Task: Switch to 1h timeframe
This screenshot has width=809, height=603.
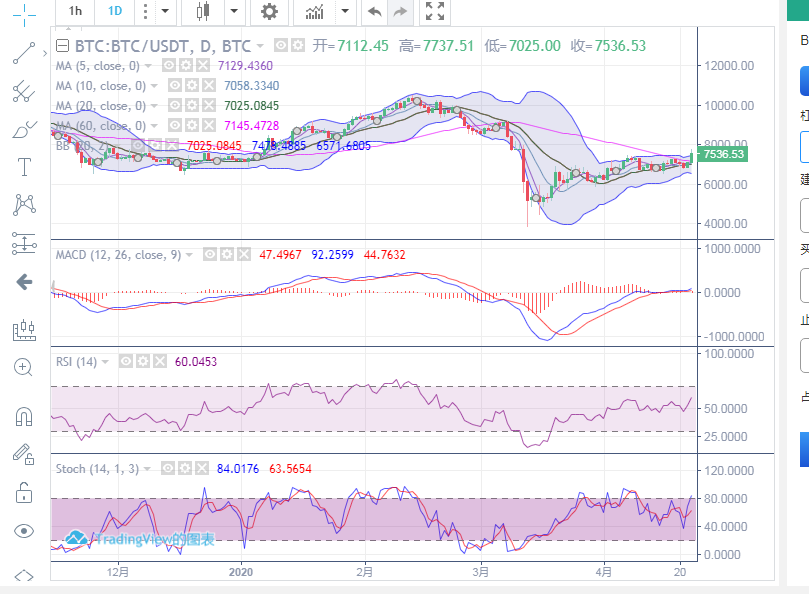Action: (75, 11)
